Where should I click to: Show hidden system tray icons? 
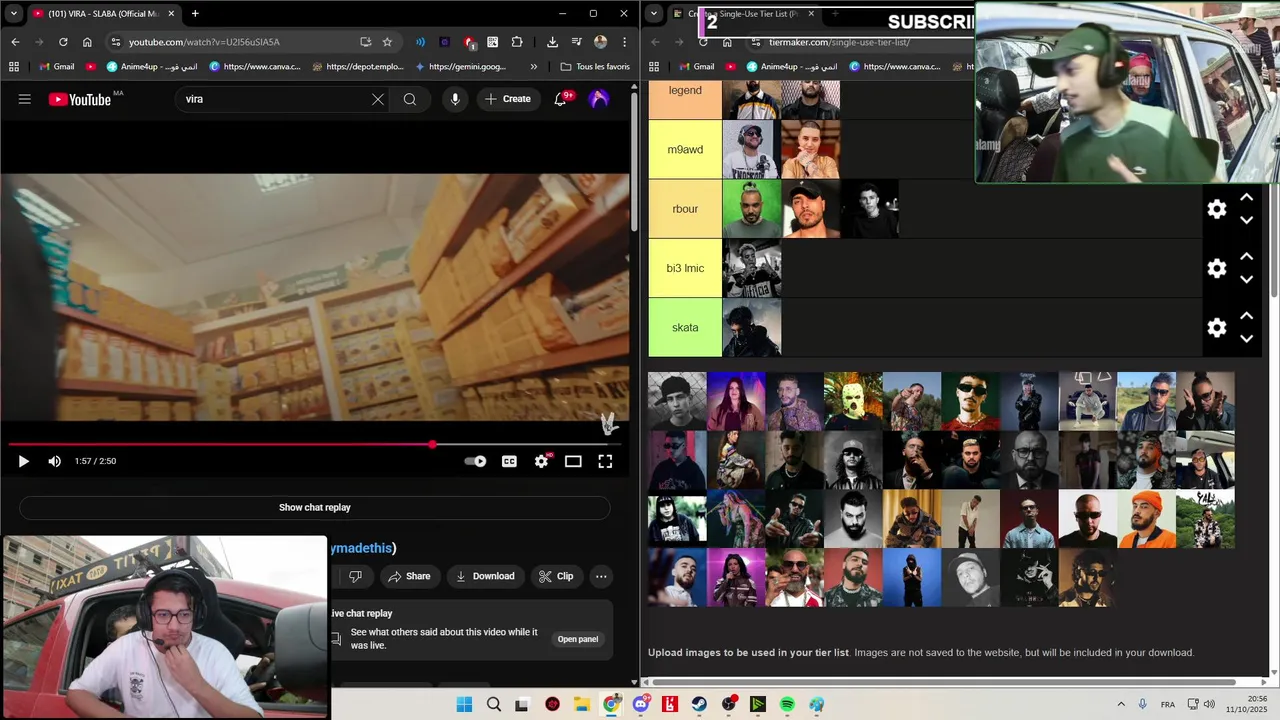coord(1121,704)
